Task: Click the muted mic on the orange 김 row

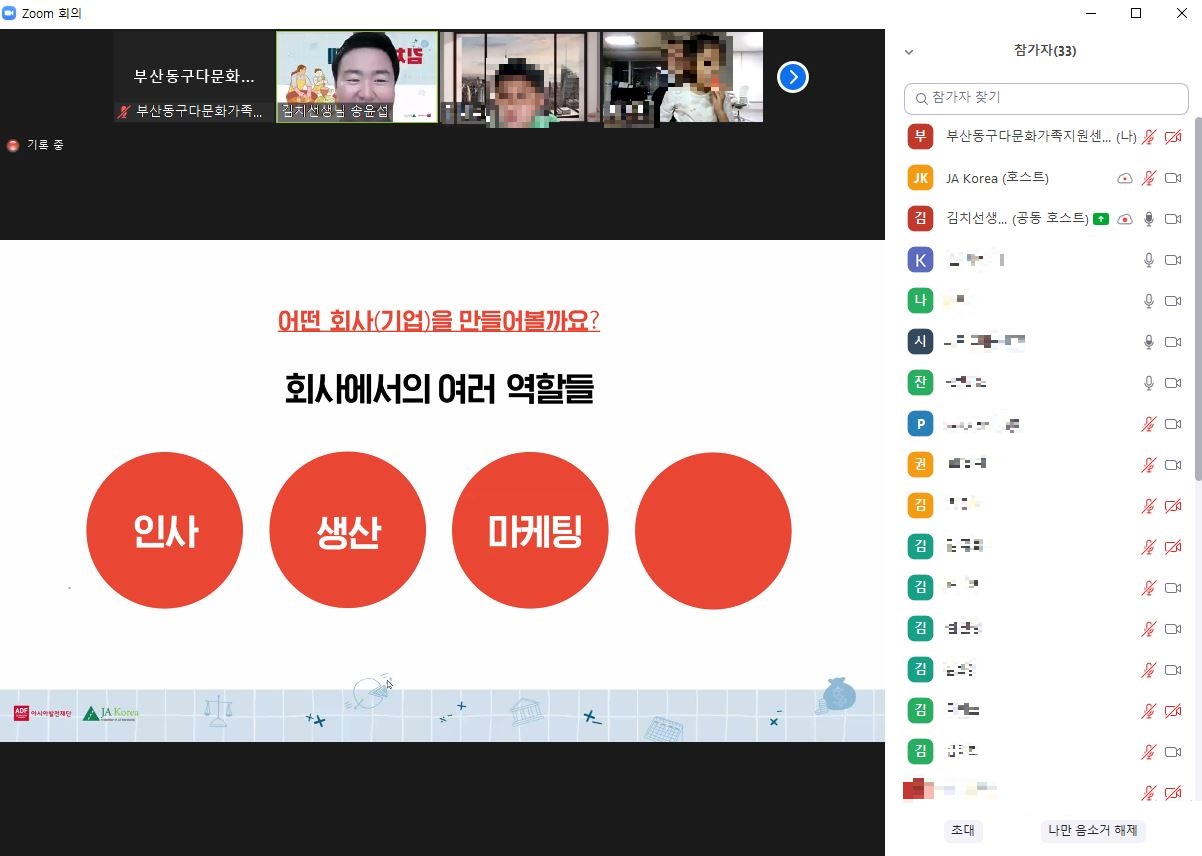Action: point(1149,505)
